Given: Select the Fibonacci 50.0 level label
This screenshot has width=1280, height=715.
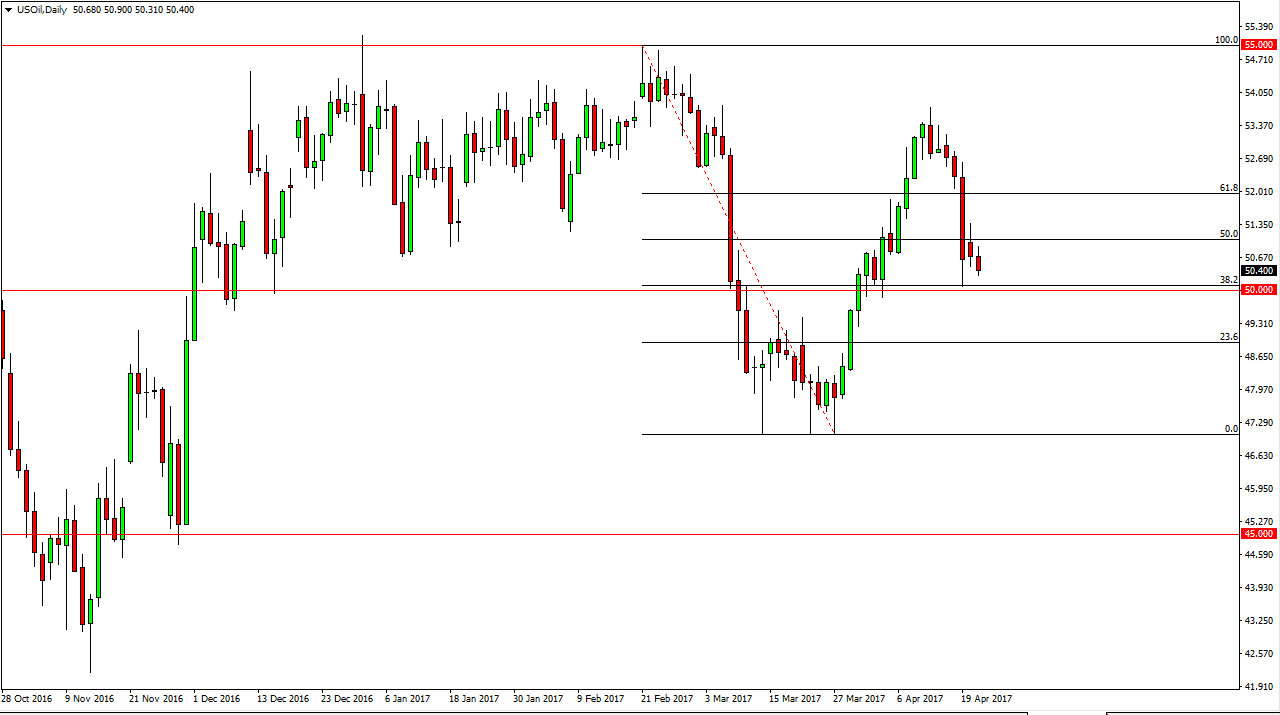Looking at the screenshot, I should tap(1228, 233).
